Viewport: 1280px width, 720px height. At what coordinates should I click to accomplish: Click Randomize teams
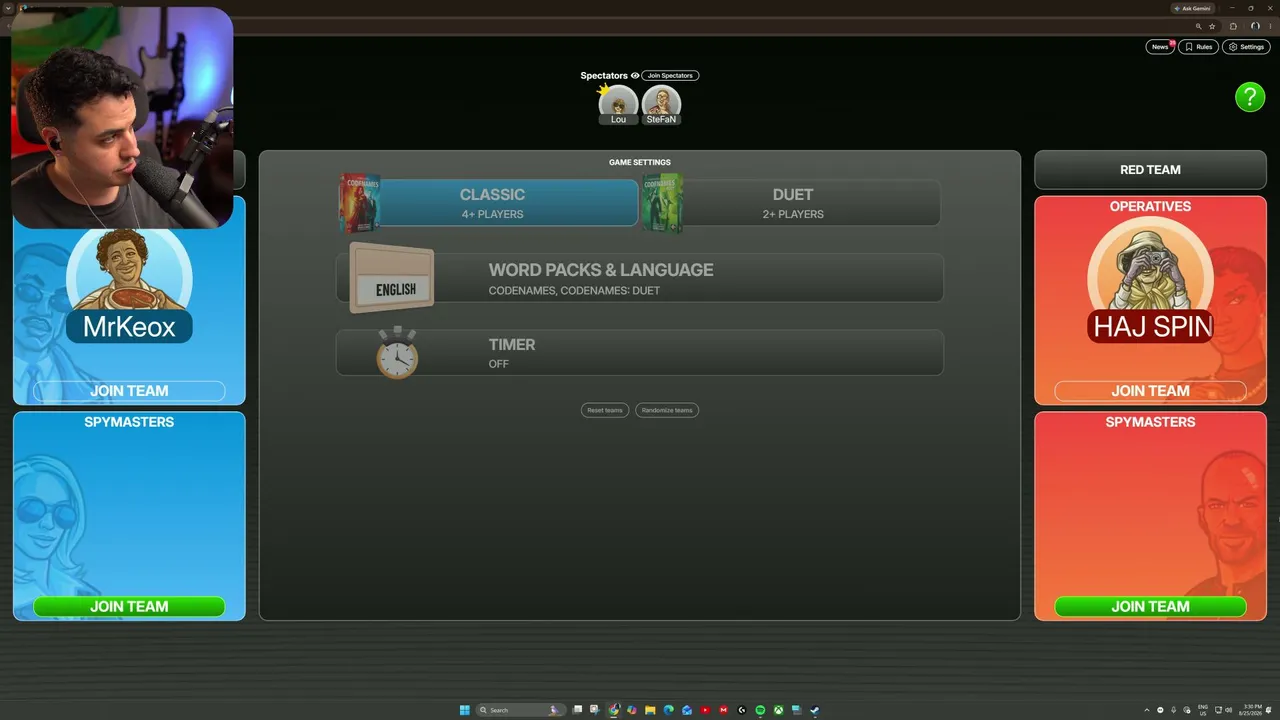tap(667, 410)
